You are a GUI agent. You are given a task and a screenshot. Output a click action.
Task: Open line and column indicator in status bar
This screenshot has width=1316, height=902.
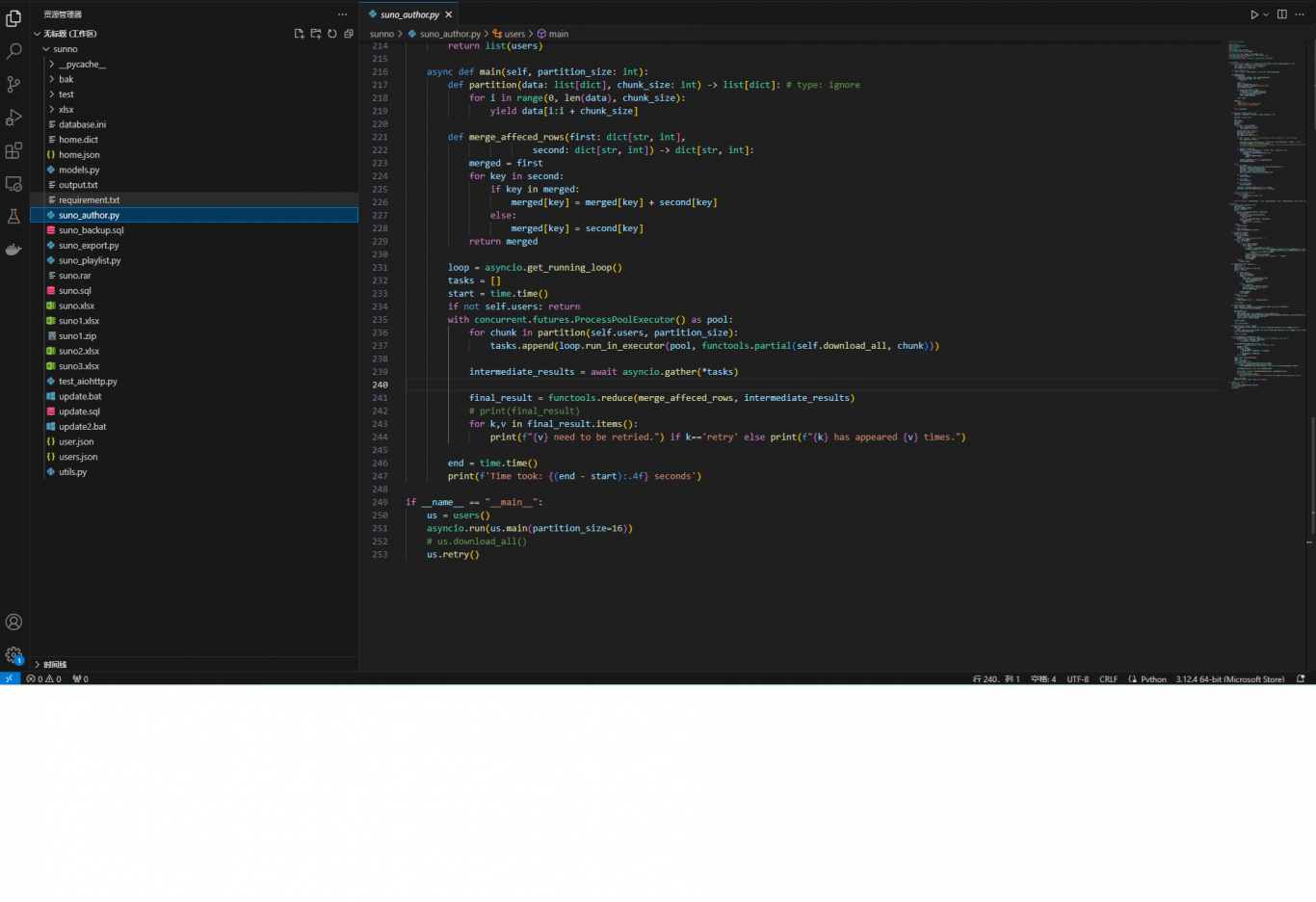coord(996,678)
